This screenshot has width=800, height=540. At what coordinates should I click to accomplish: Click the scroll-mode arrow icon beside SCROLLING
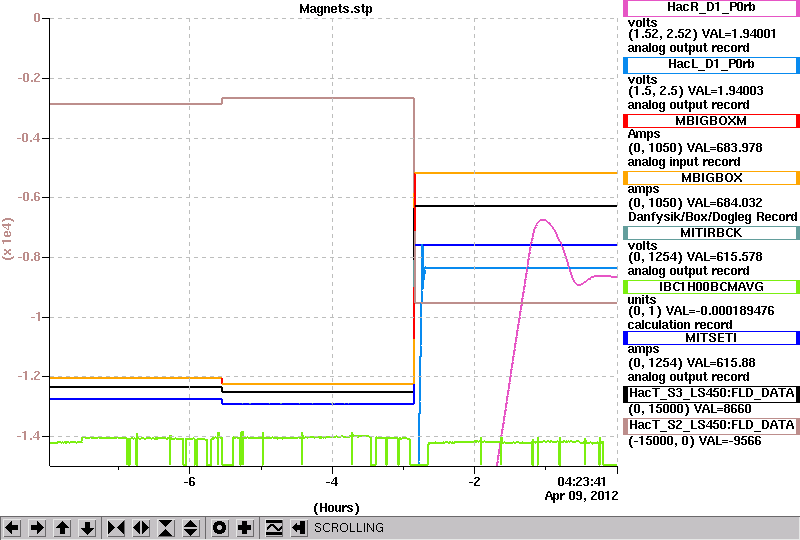pos(299,527)
